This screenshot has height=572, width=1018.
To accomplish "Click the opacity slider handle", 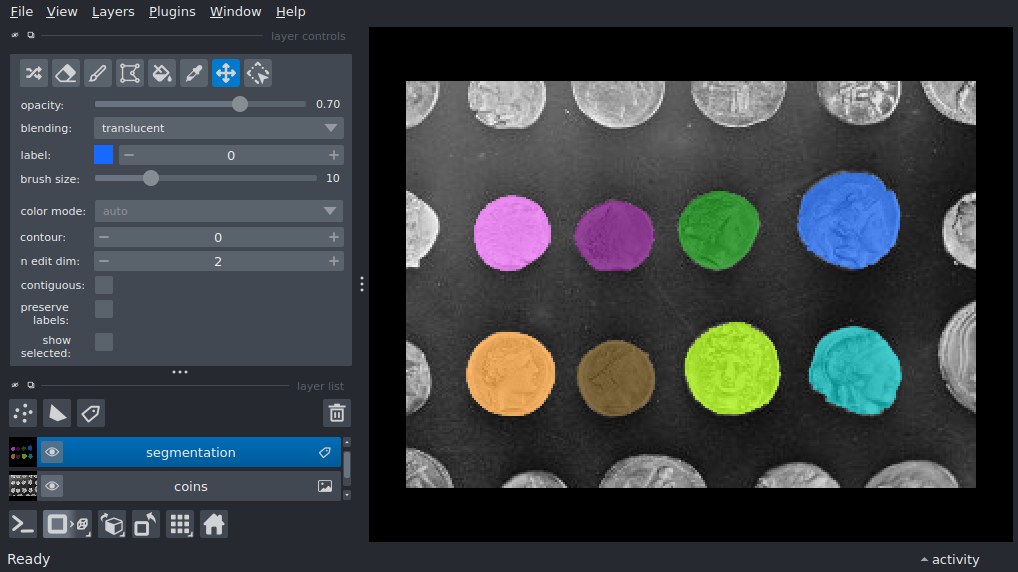I will (x=240, y=104).
